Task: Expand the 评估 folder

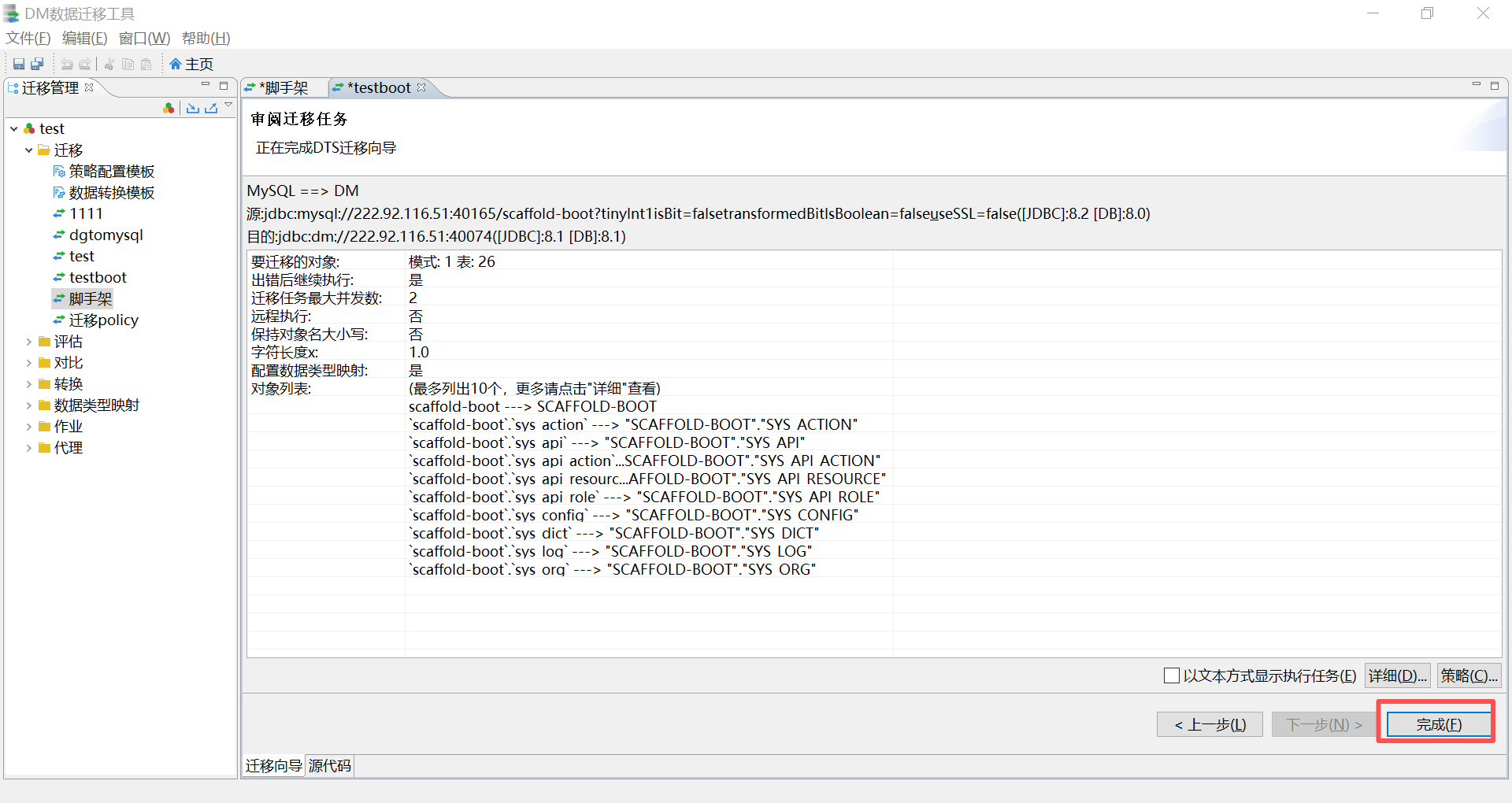Action: pyautogui.click(x=29, y=342)
